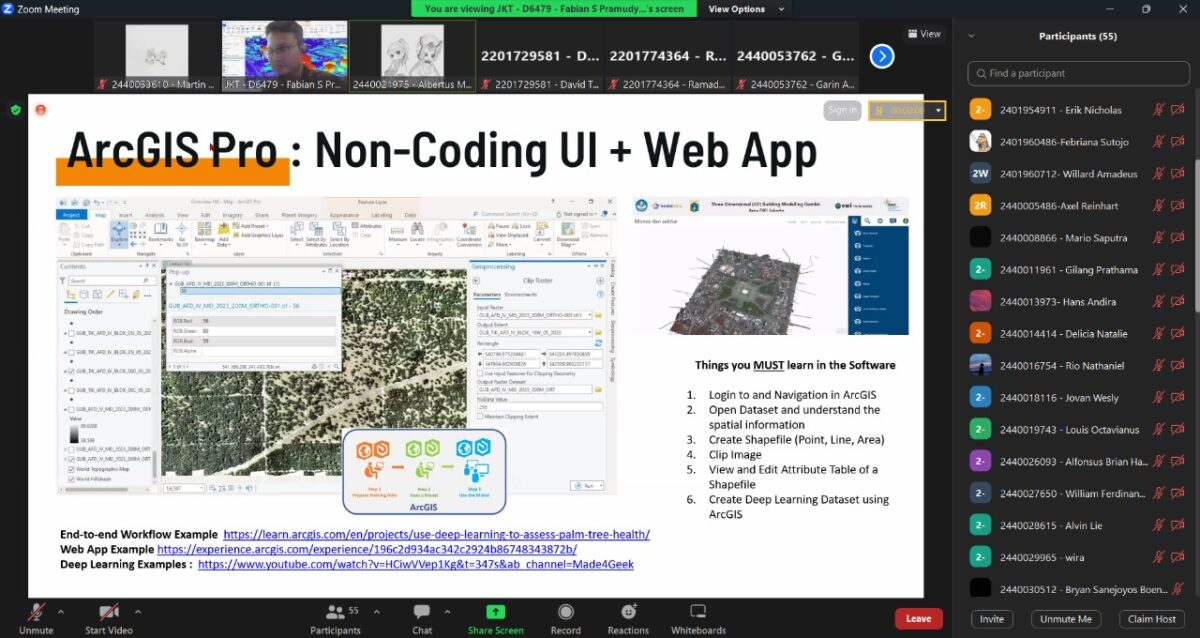The image size is (1200, 638).
Task: Click Mario Saputra's muted microphone icon
Action: [1158, 238]
